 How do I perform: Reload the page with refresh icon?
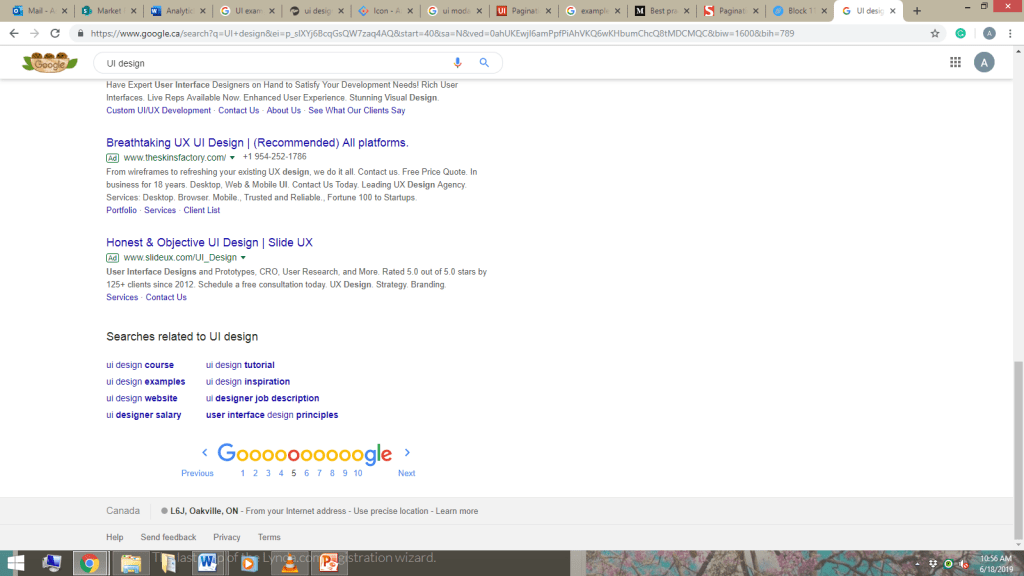click(x=55, y=33)
